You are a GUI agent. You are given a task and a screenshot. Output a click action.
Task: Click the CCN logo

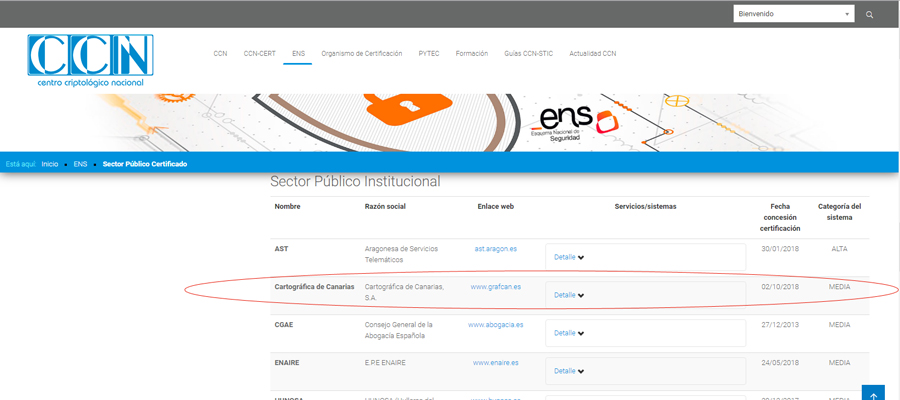90,60
